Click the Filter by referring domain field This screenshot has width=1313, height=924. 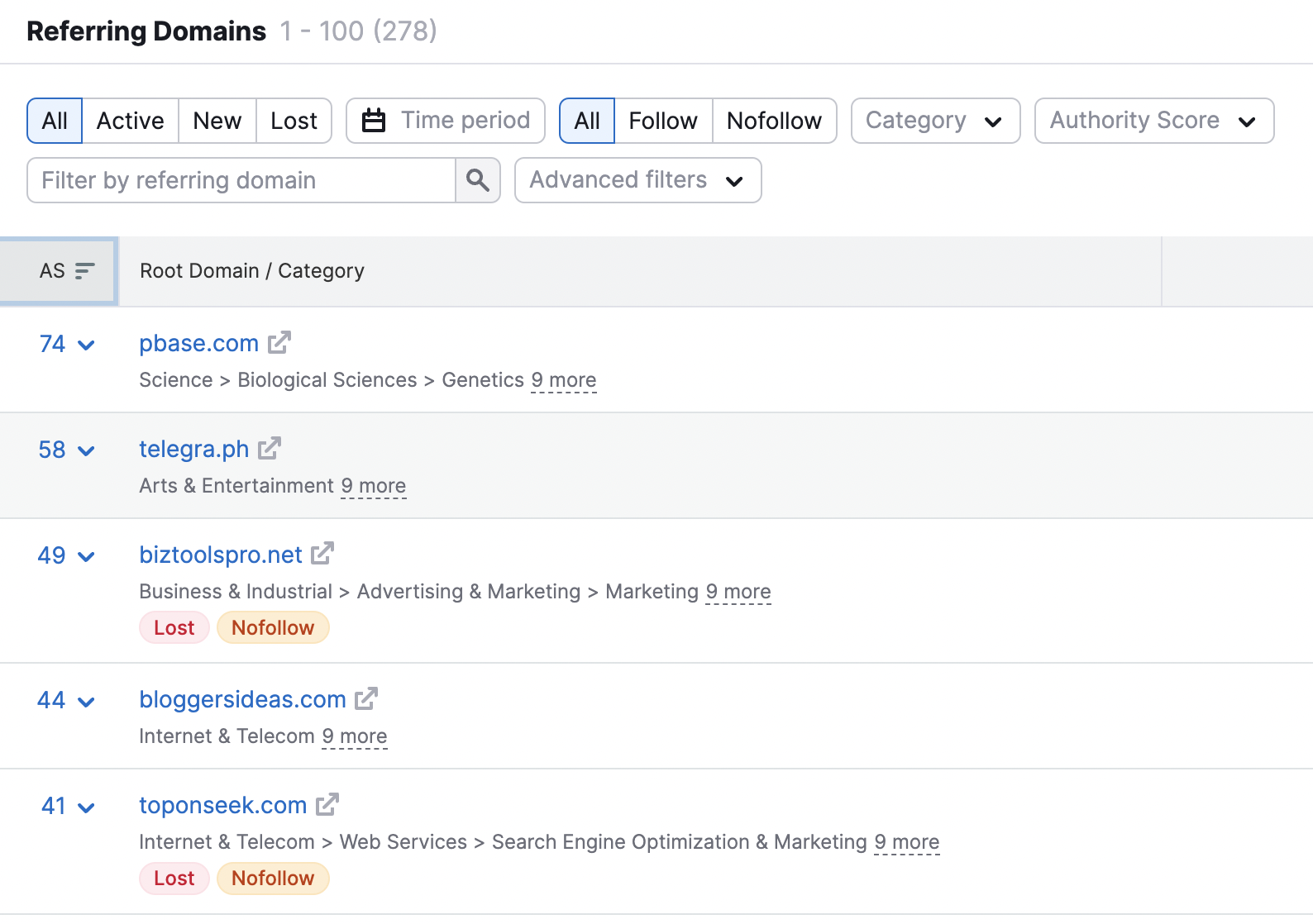click(241, 180)
